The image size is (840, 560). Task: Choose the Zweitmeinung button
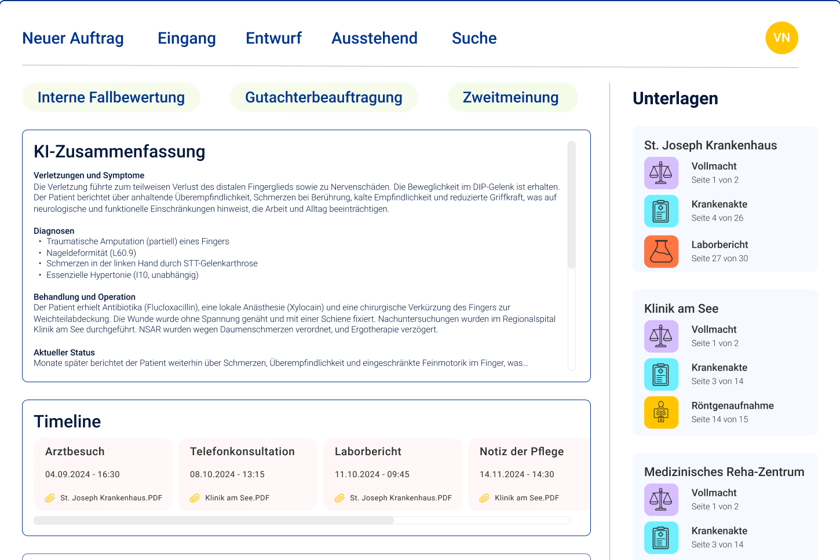[513, 98]
